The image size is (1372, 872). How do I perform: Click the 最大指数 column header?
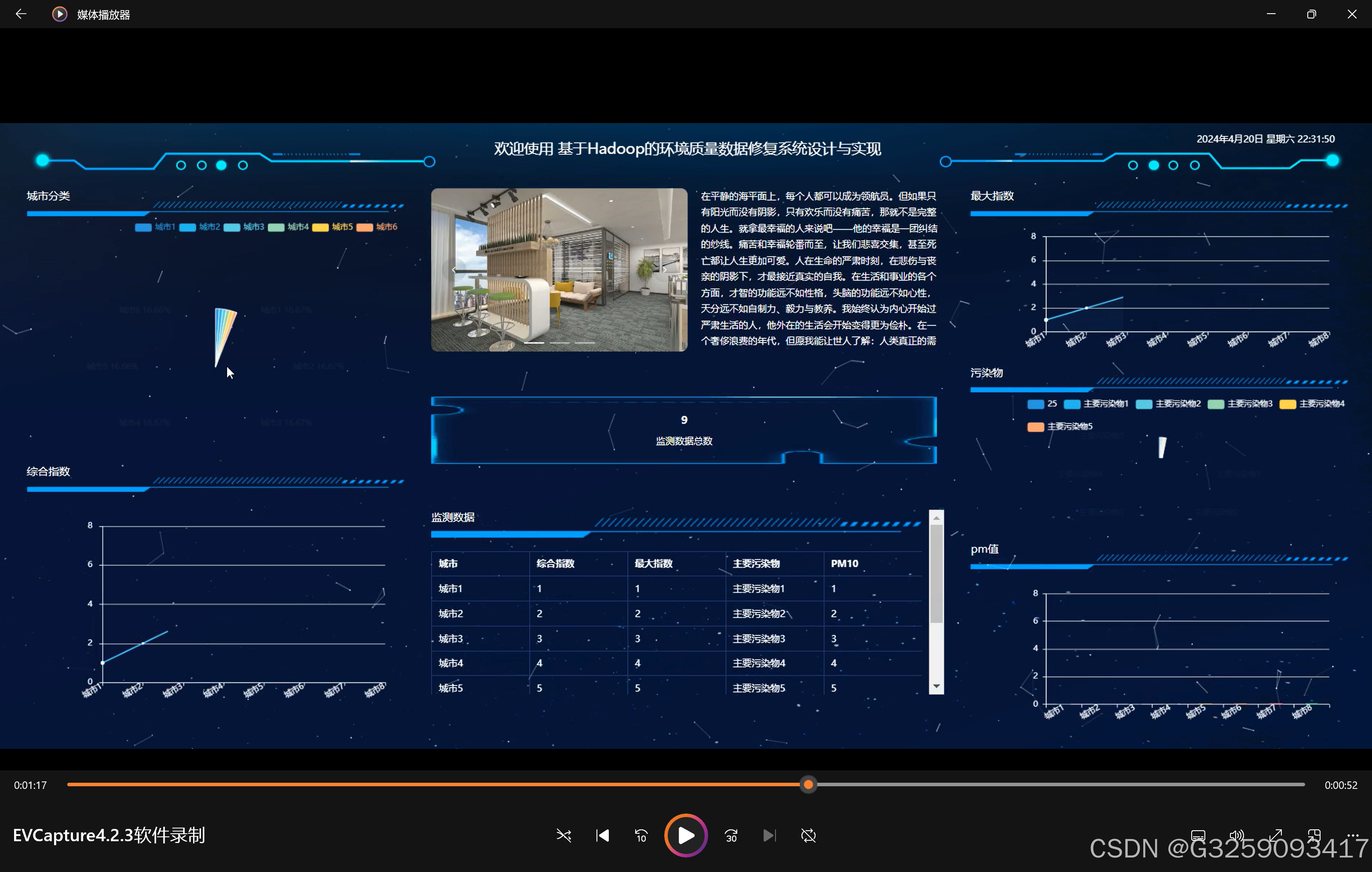tap(676, 563)
